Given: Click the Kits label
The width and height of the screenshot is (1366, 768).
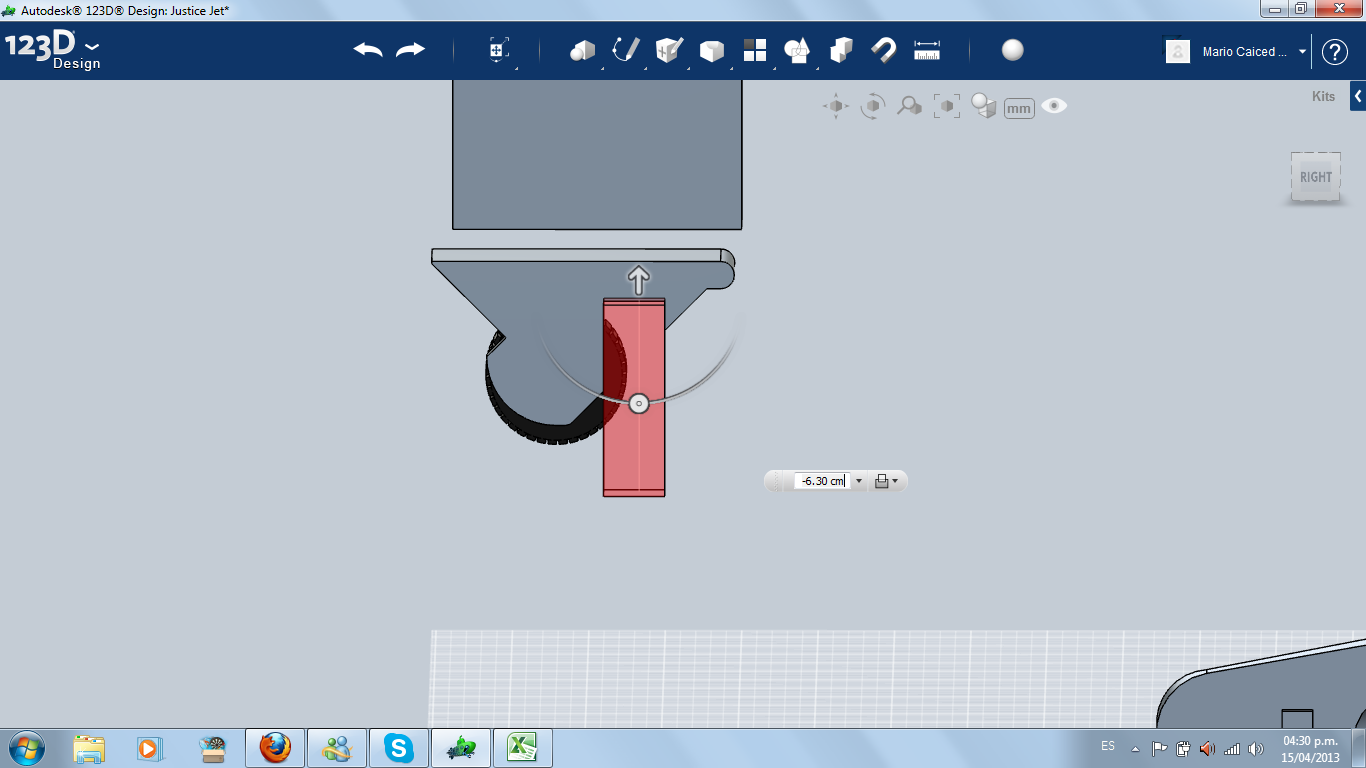Looking at the screenshot, I should point(1323,97).
